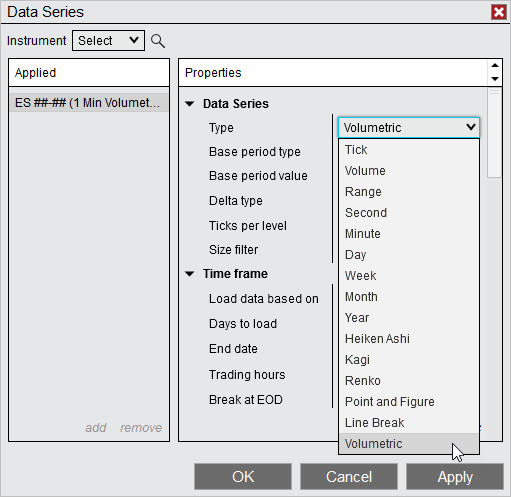Collapse the Data Series section
Image resolution: width=511 pixels, height=497 pixels.
coord(190,104)
